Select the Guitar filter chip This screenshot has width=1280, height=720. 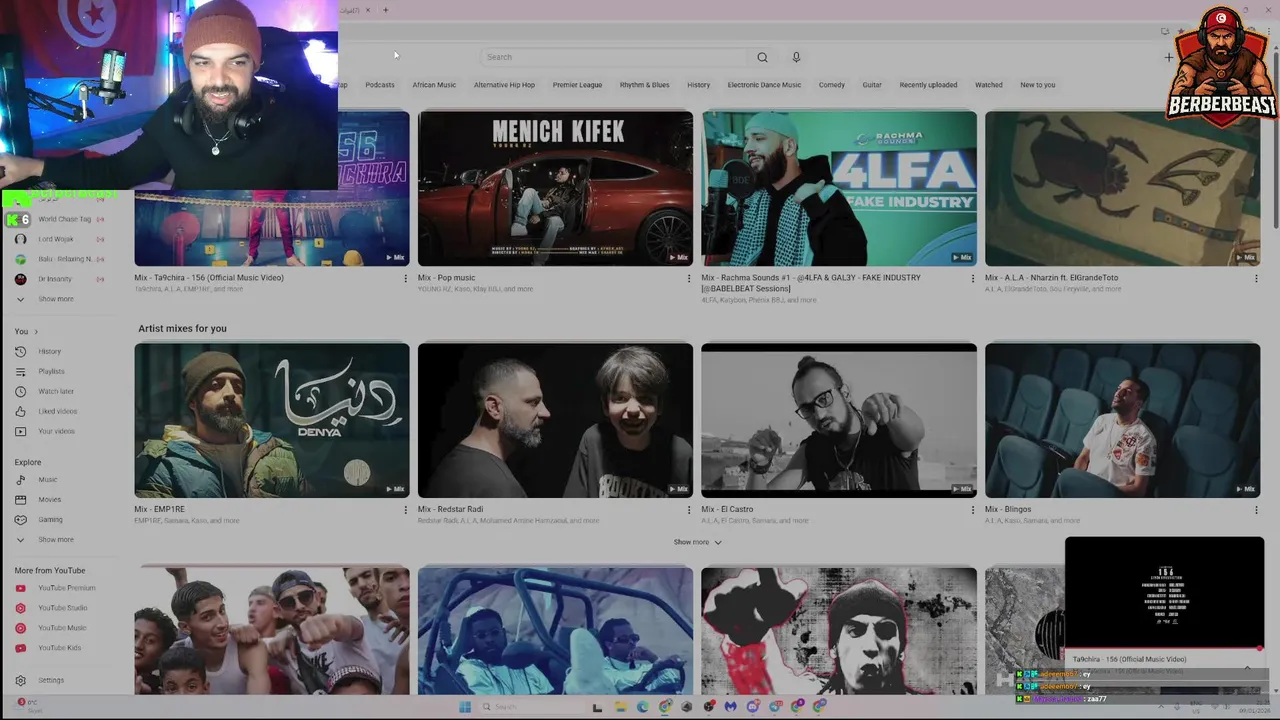(x=872, y=85)
